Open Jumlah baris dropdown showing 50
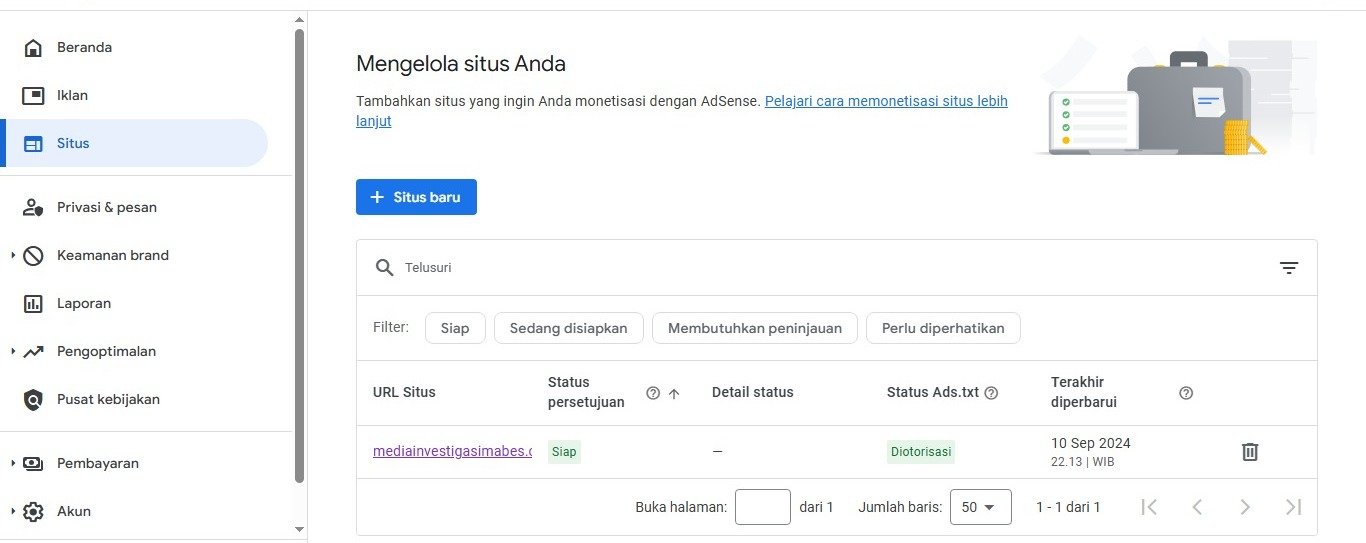Image resolution: width=1366 pixels, height=543 pixels. [980, 507]
